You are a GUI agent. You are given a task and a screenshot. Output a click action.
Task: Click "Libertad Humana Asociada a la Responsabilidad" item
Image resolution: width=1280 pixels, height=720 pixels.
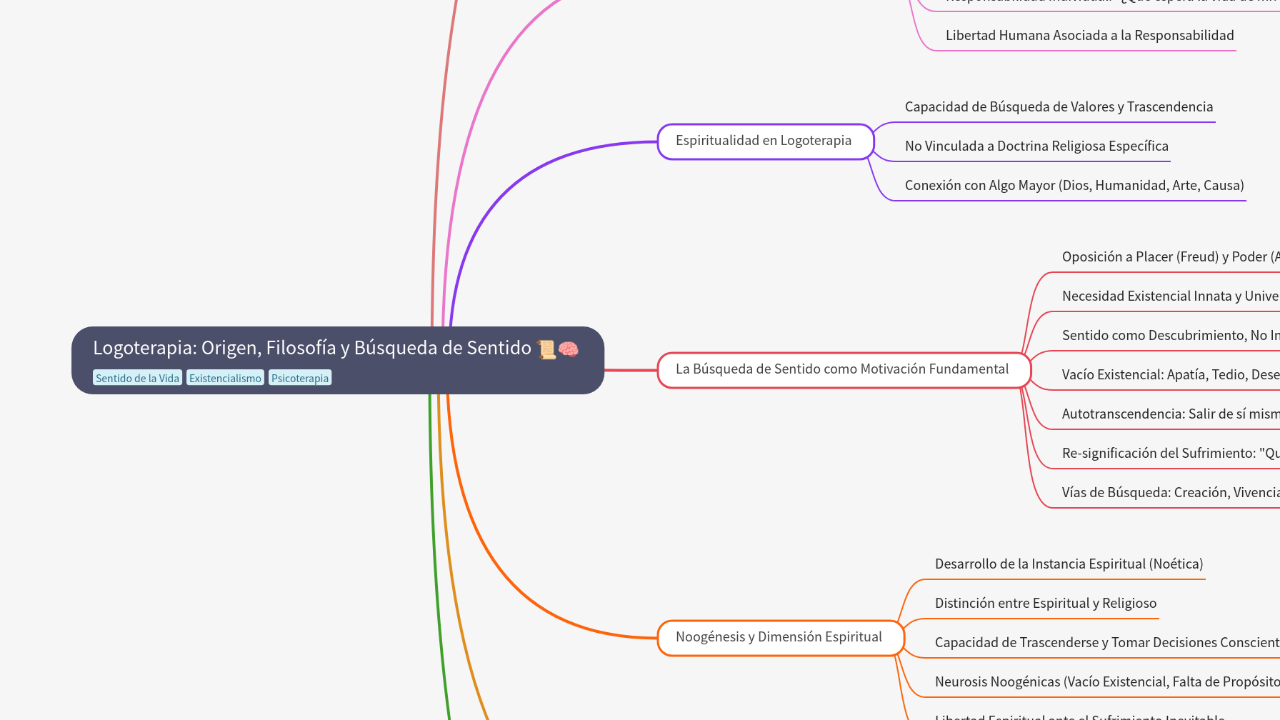pyautogui.click(x=1089, y=35)
